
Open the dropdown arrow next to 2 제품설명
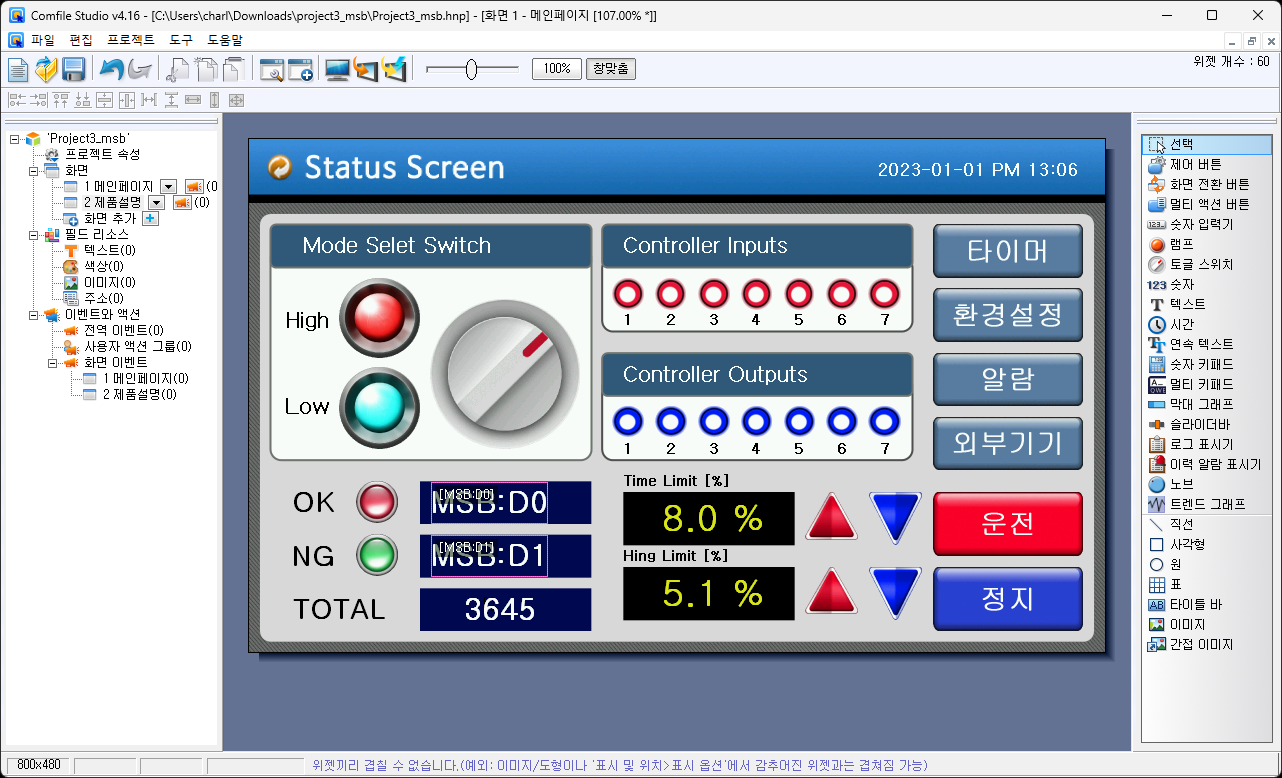156,202
